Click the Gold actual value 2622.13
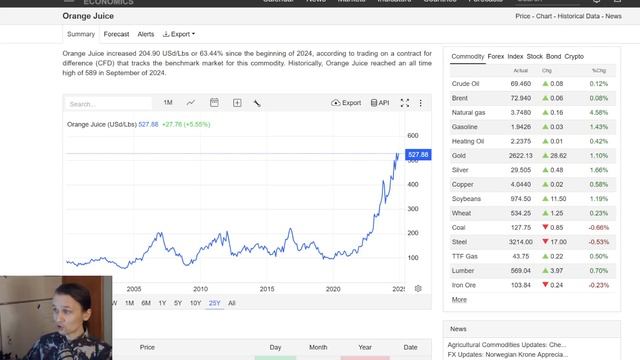Viewport: 640px width, 360px height. point(520,156)
